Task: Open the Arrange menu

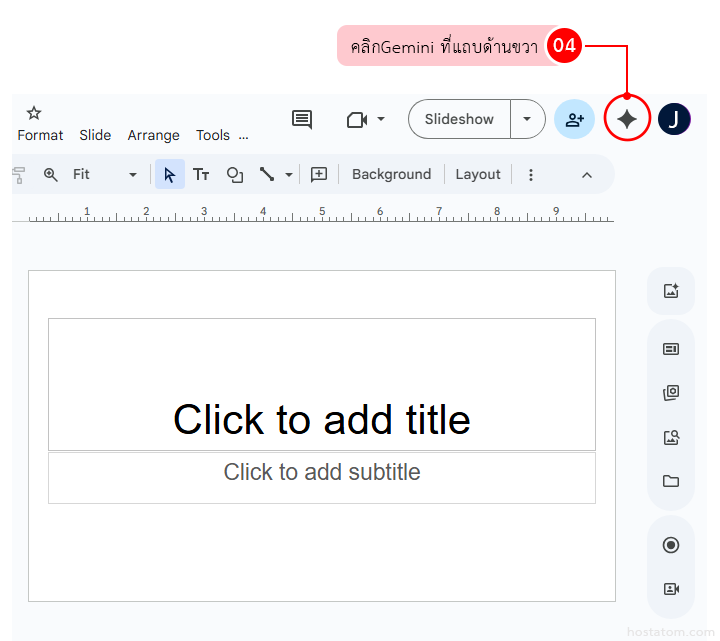Action: pyautogui.click(x=153, y=135)
